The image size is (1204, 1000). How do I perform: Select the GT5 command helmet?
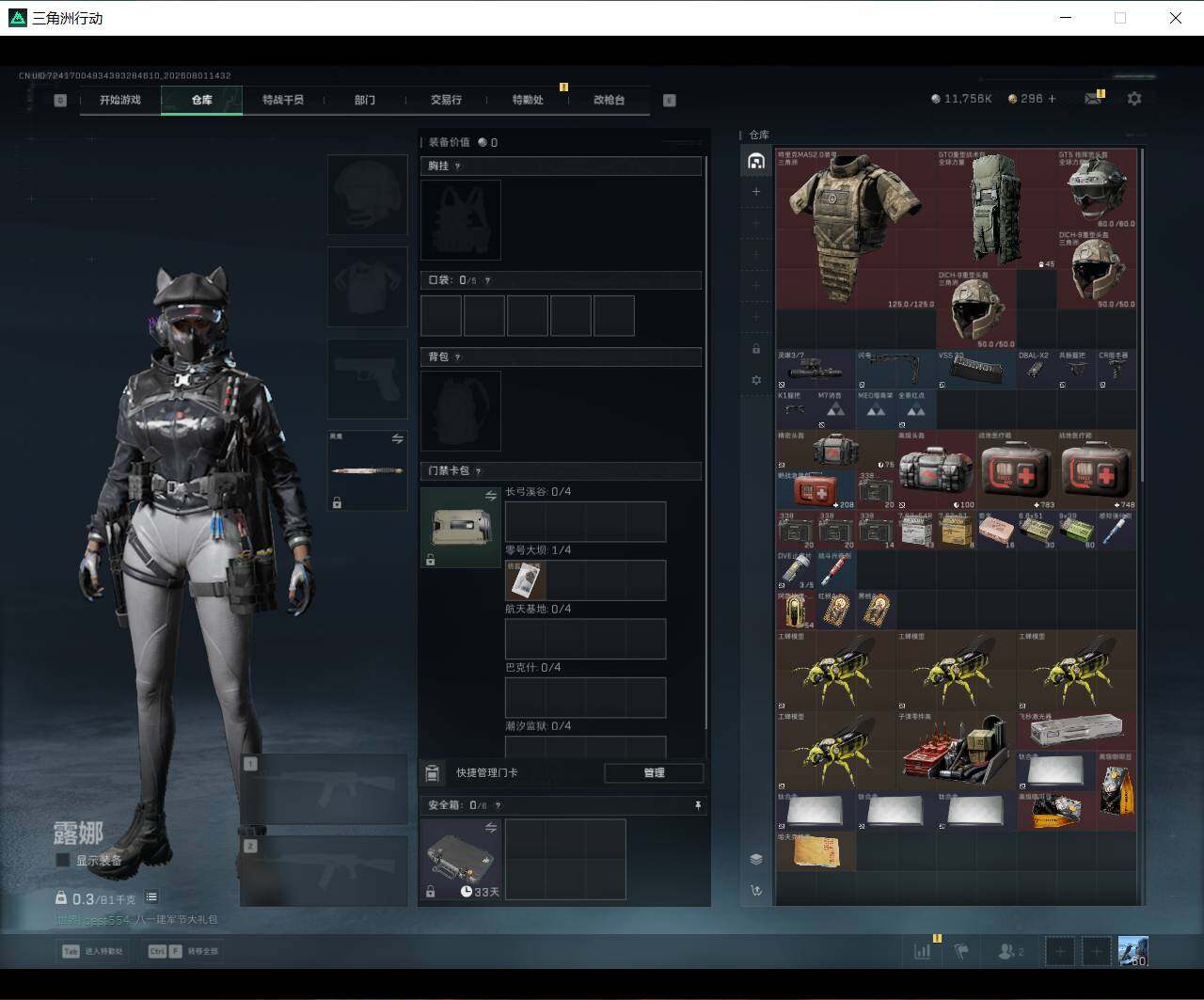(1097, 189)
